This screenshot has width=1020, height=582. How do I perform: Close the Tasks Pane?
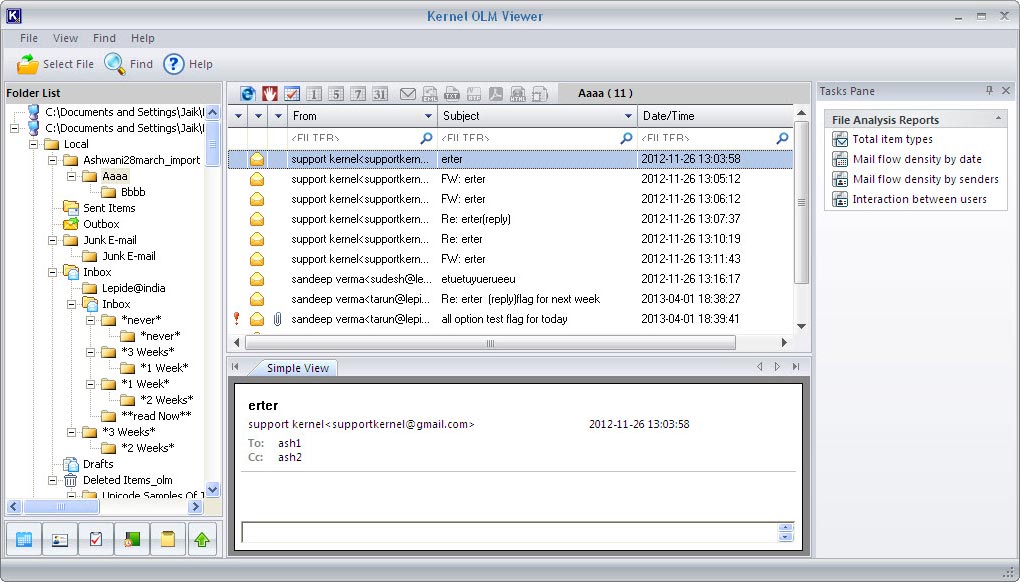pyautogui.click(x=1006, y=90)
